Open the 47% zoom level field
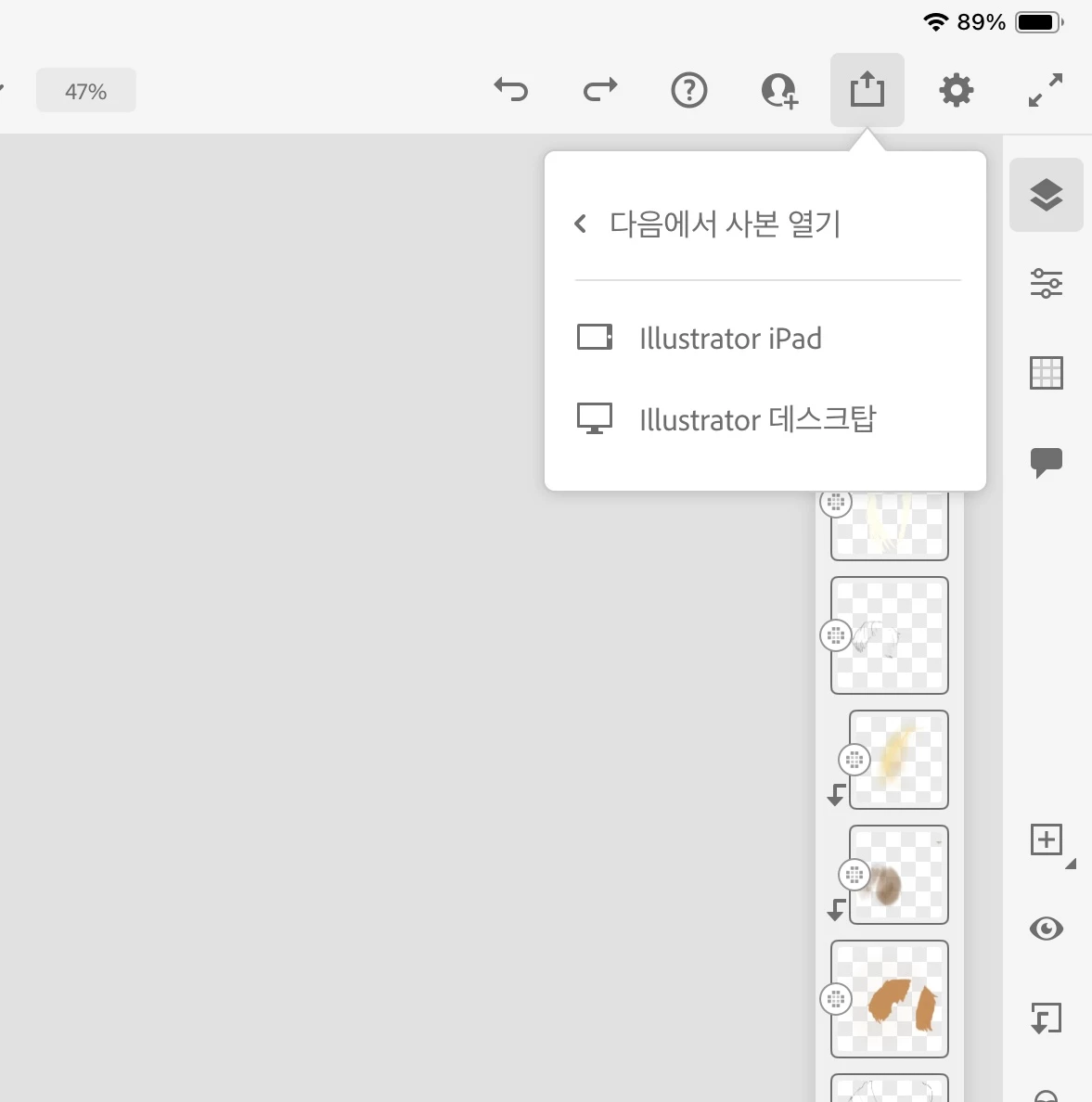Screen dimensions: 1092x1102 click(x=85, y=91)
